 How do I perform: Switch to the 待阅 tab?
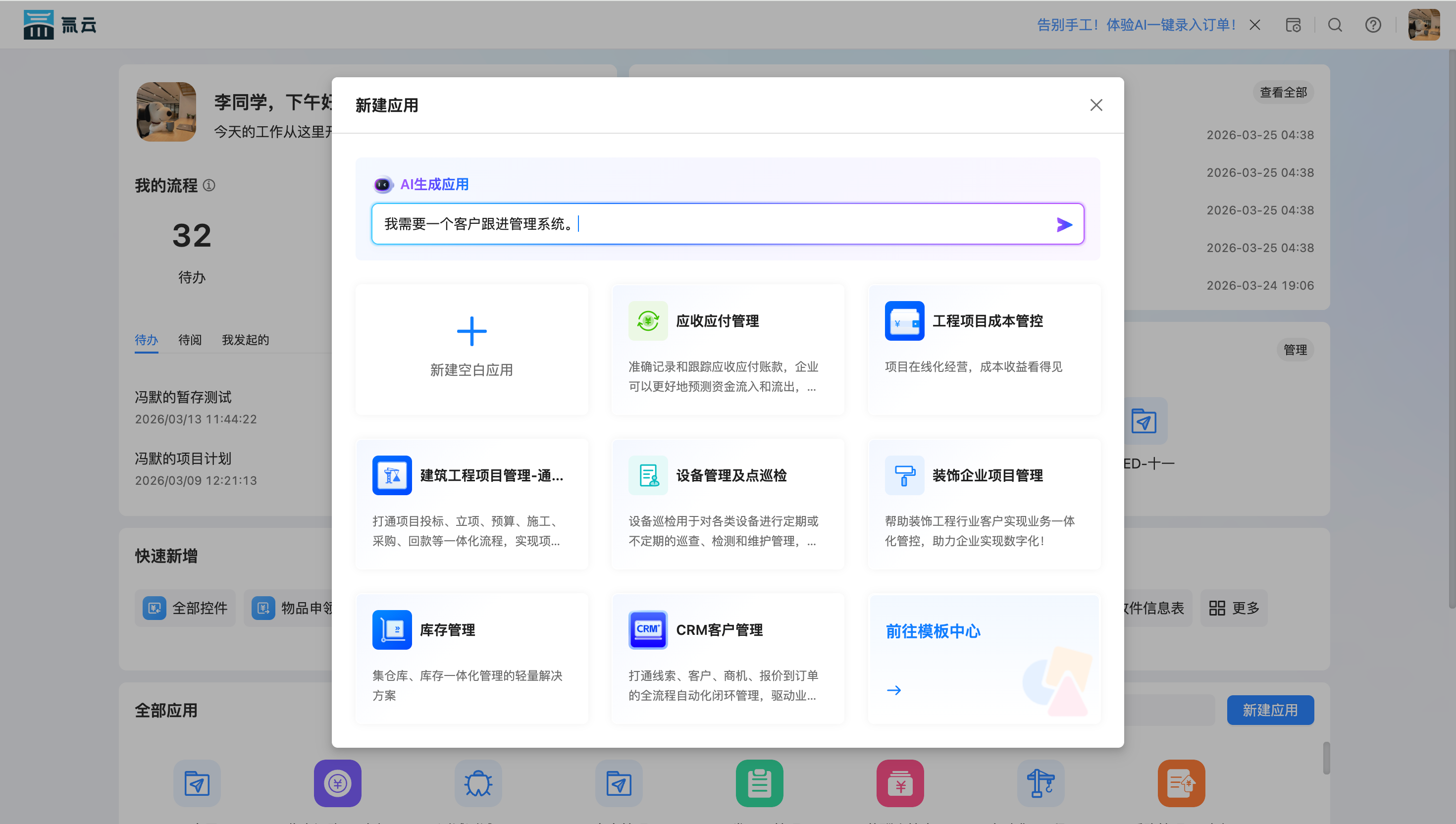(190, 340)
